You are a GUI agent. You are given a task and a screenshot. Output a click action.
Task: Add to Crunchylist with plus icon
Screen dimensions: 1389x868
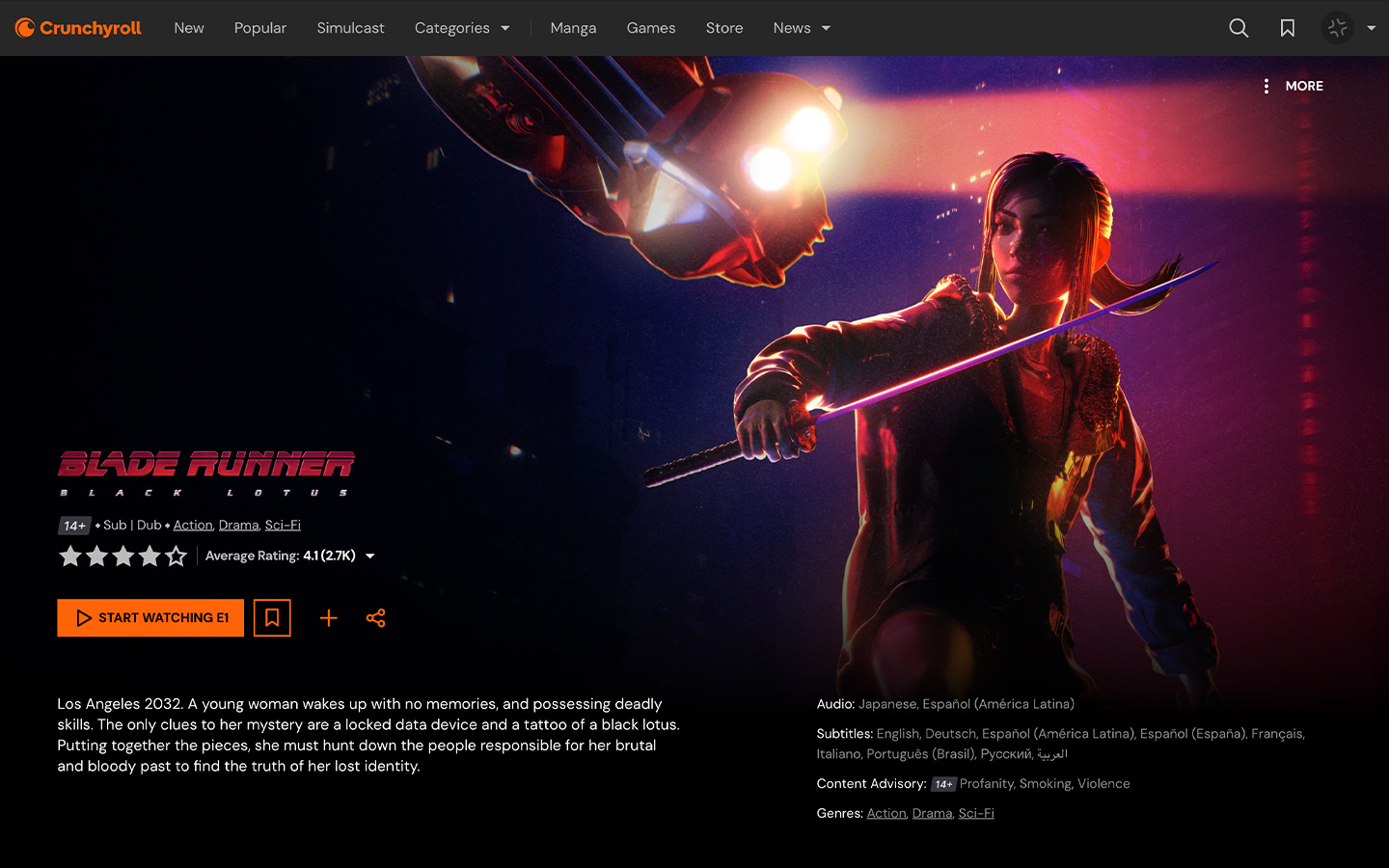click(329, 618)
